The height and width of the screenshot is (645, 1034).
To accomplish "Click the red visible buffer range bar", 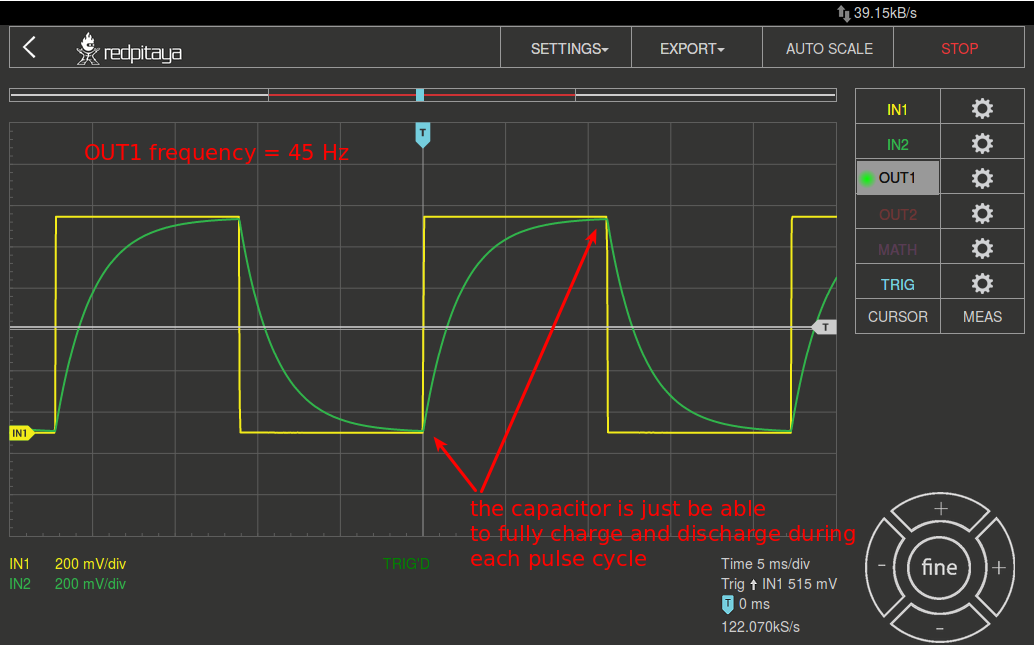I will pos(421,95).
